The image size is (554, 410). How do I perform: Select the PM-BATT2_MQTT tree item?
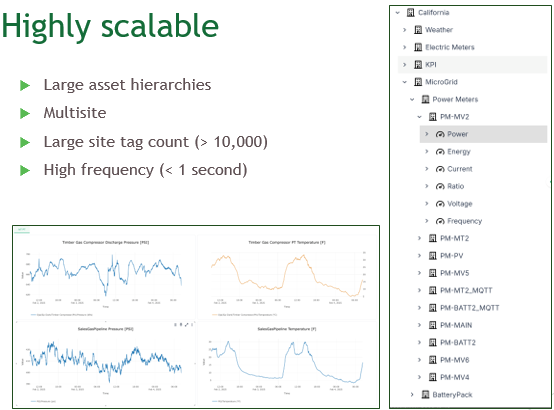[x=470, y=308]
